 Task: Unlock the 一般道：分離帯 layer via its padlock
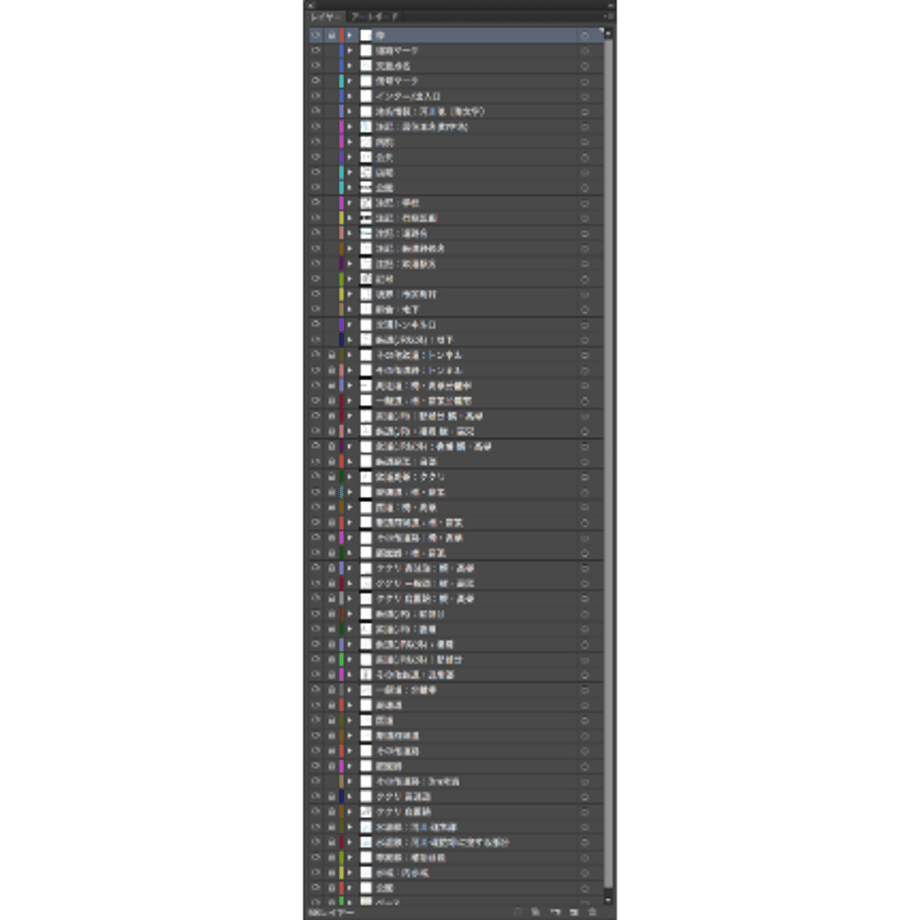point(331,690)
